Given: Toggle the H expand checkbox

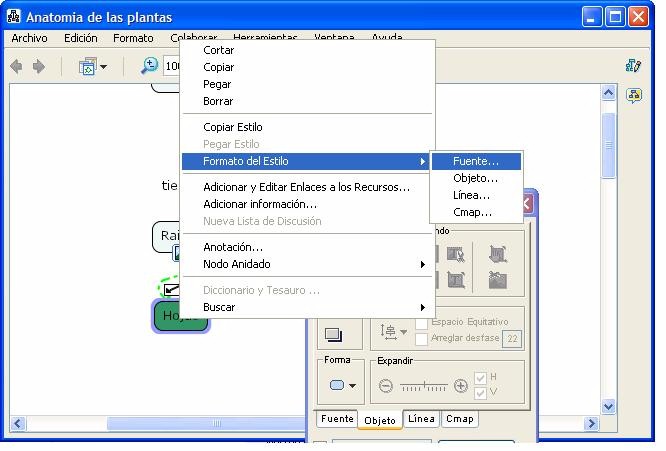Looking at the screenshot, I should 481,377.
